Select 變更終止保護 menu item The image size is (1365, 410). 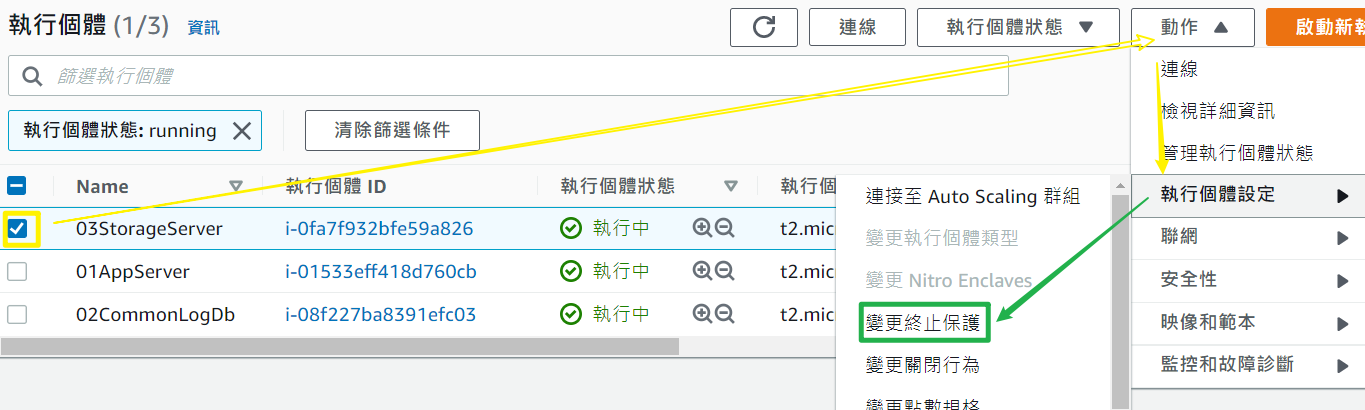pos(922,322)
